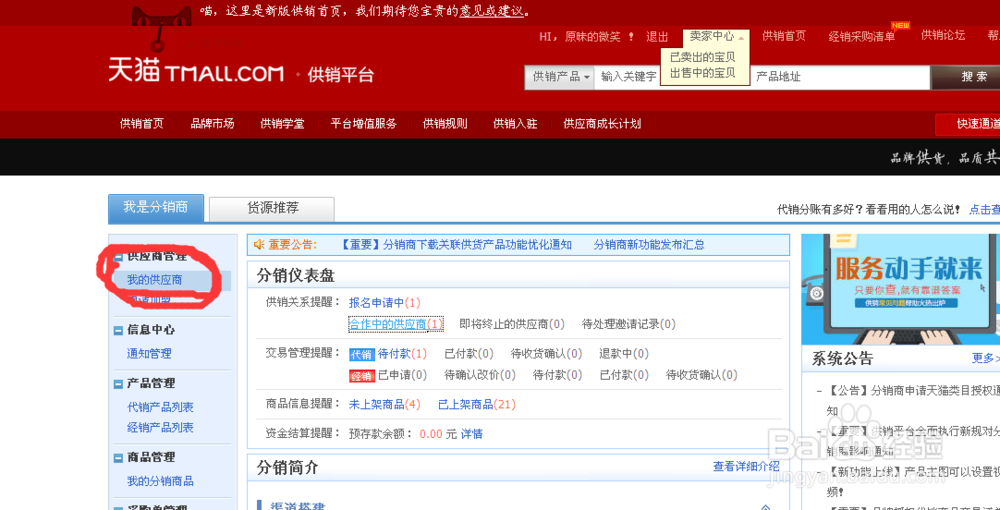Open 供销首页 in the navigation bar
This screenshot has width=1000, height=510.
[142, 124]
